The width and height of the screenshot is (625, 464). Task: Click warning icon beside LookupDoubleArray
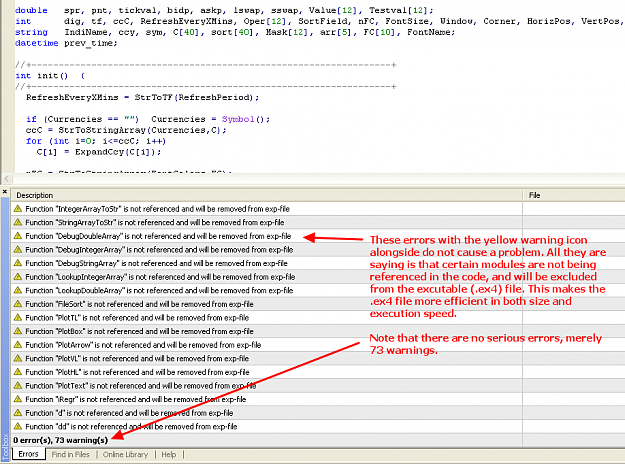point(18,290)
